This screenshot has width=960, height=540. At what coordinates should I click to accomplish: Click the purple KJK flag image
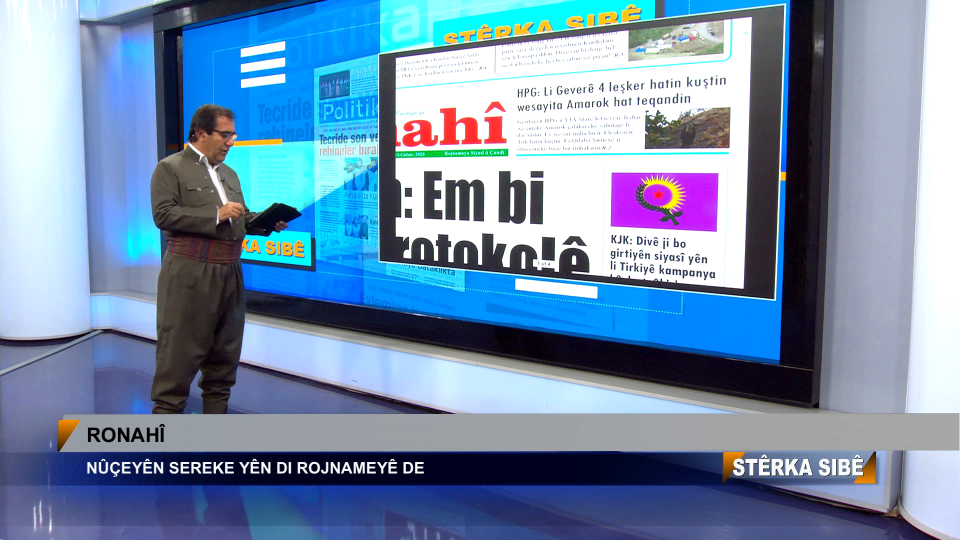tap(664, 201)
